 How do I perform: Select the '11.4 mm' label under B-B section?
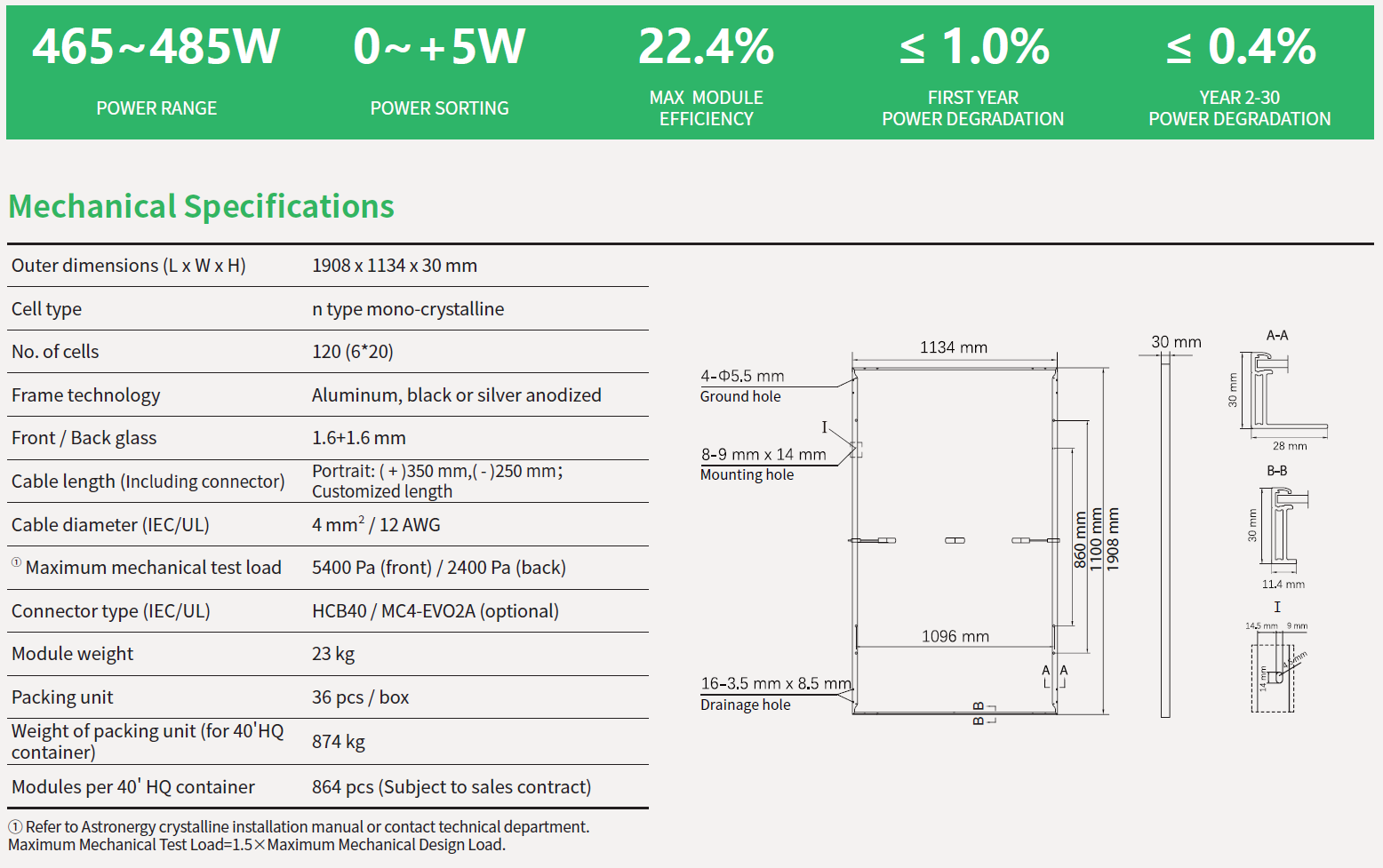(1283, 585)
